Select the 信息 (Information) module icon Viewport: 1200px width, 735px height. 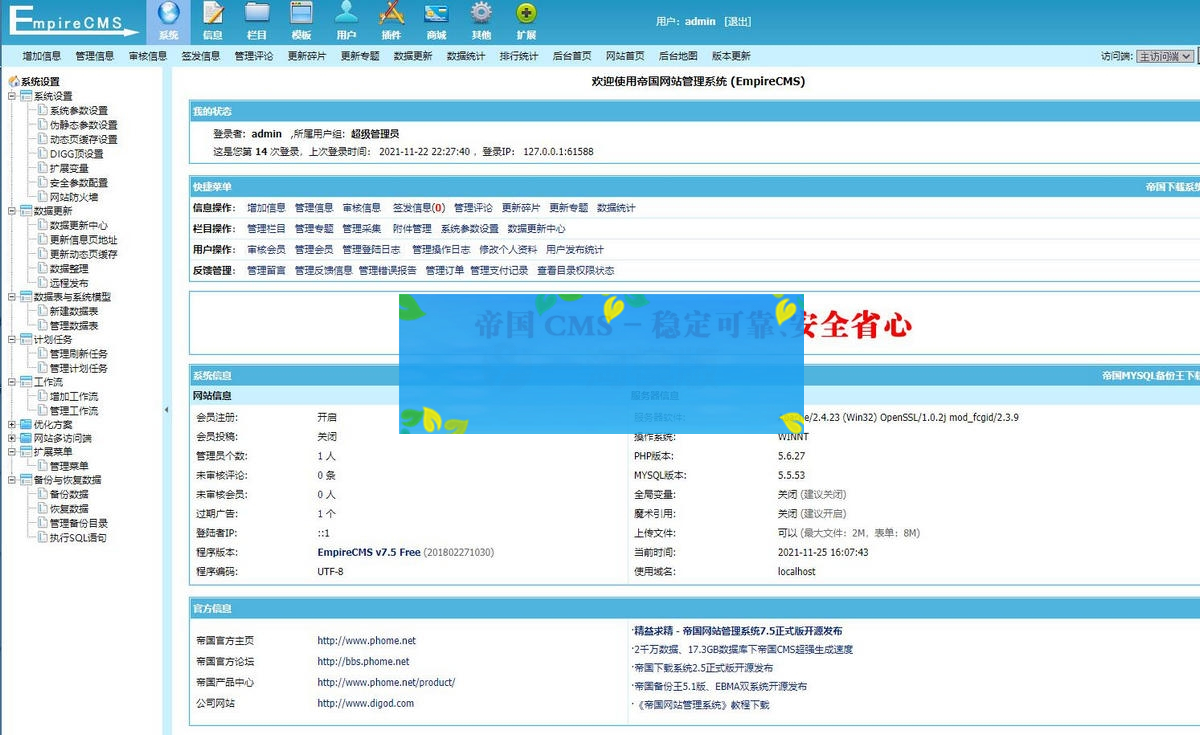[212, 21]
